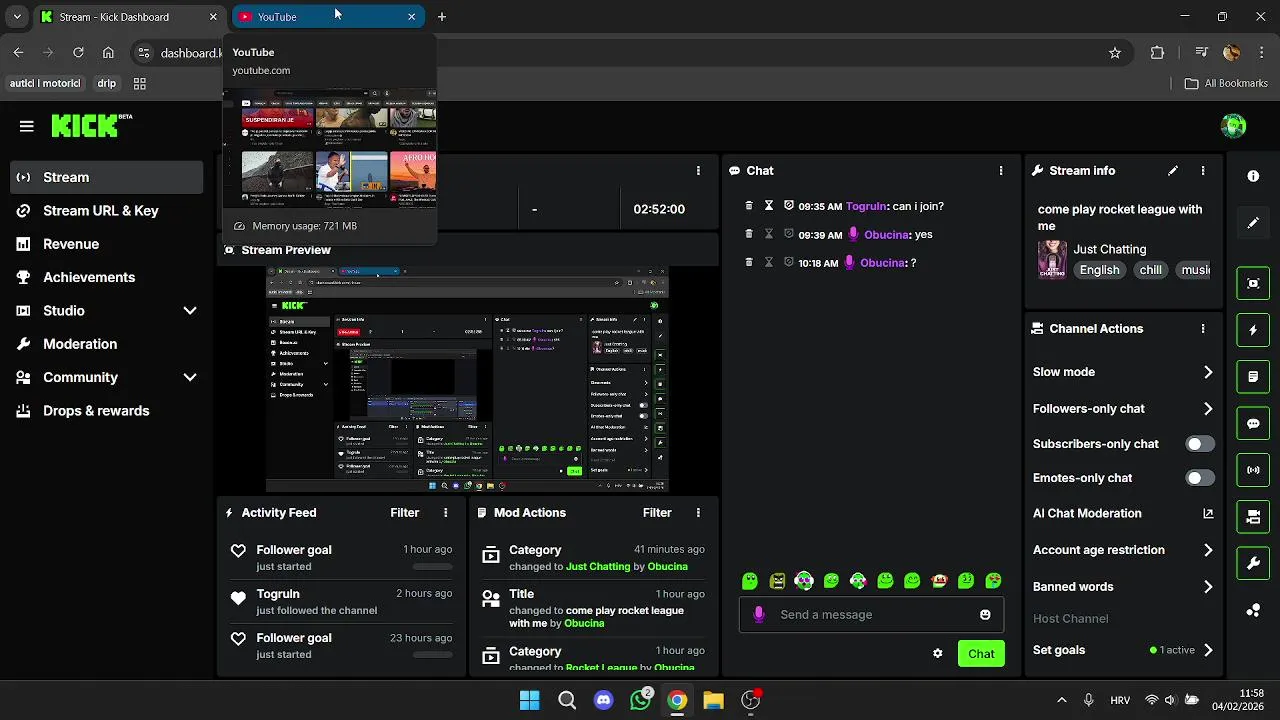
Task: Open the hamburger navigation menu
Action: (x=27, y=126)
